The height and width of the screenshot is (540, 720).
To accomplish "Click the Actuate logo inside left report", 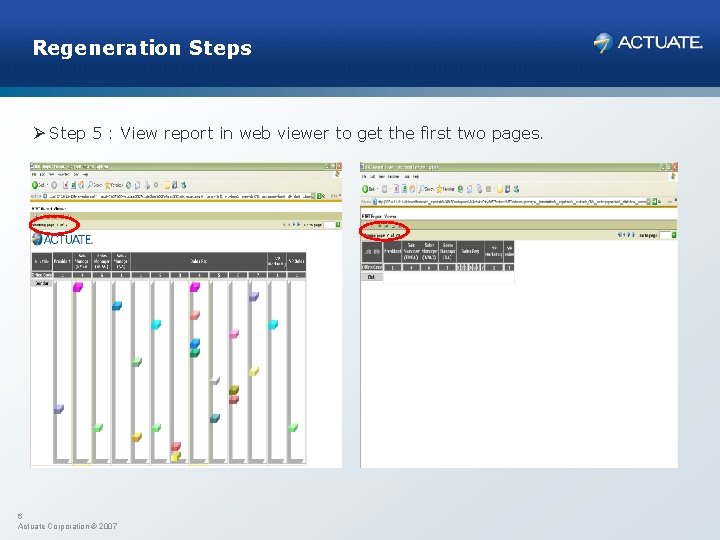I will (x=62, y=239).
